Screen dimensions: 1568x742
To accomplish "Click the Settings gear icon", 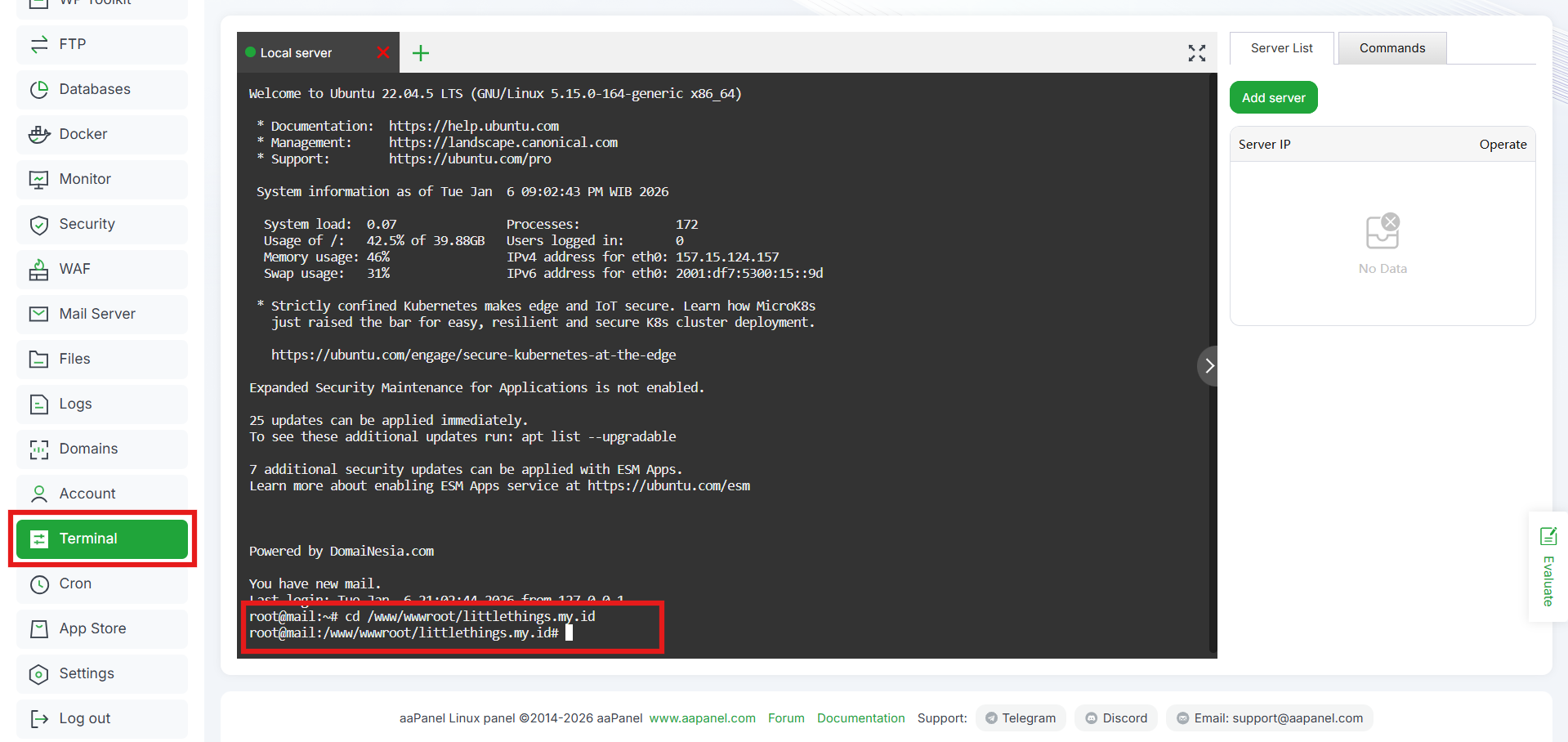I will (39, 673).
